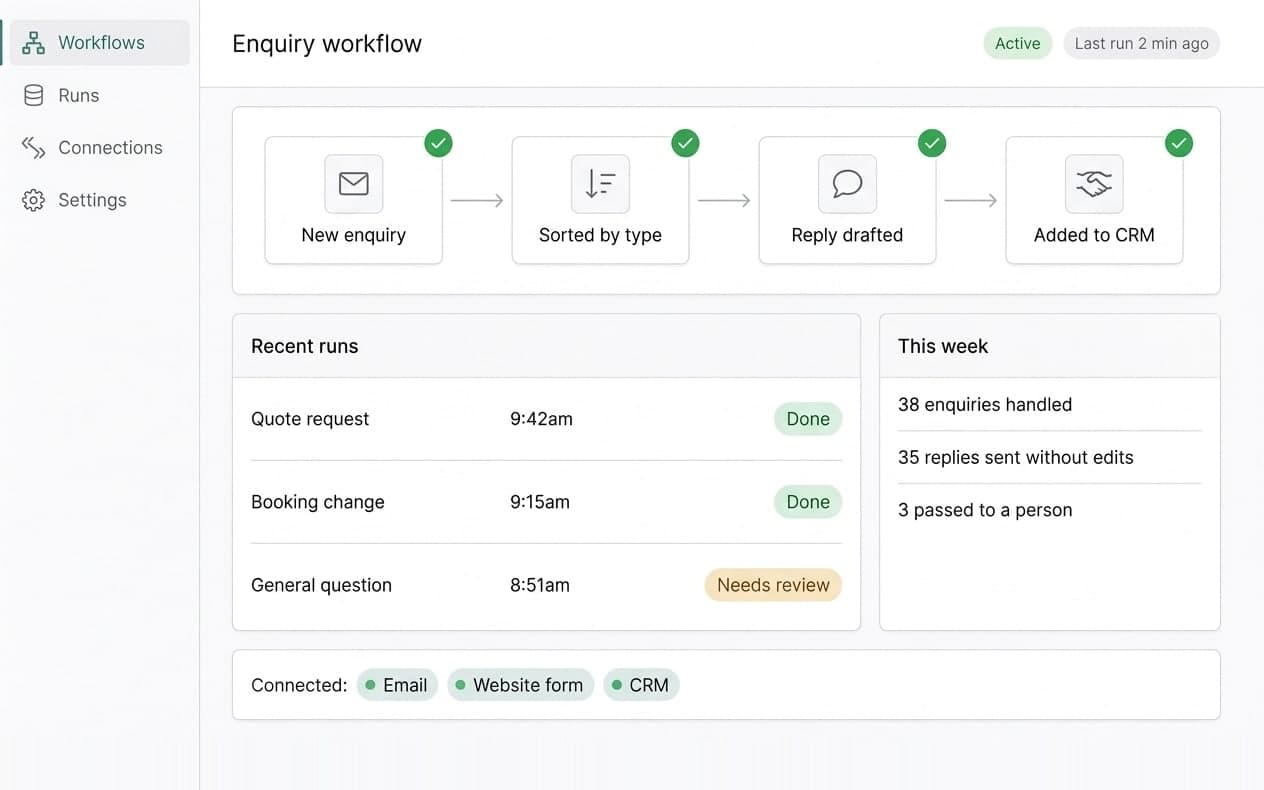Open the Quote request run row
The image size is (1264, 790).
546,419
